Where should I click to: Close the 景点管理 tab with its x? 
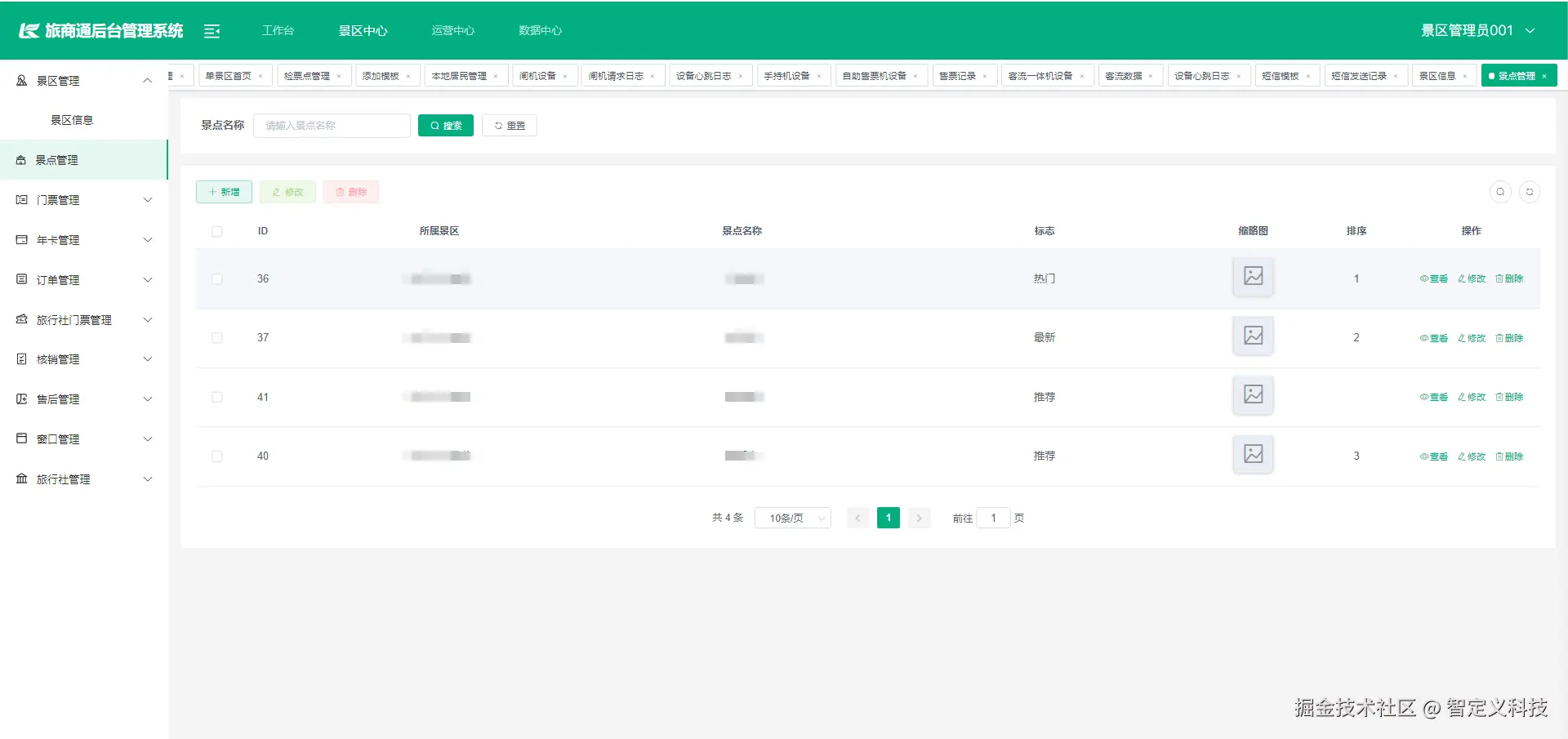1544,76
